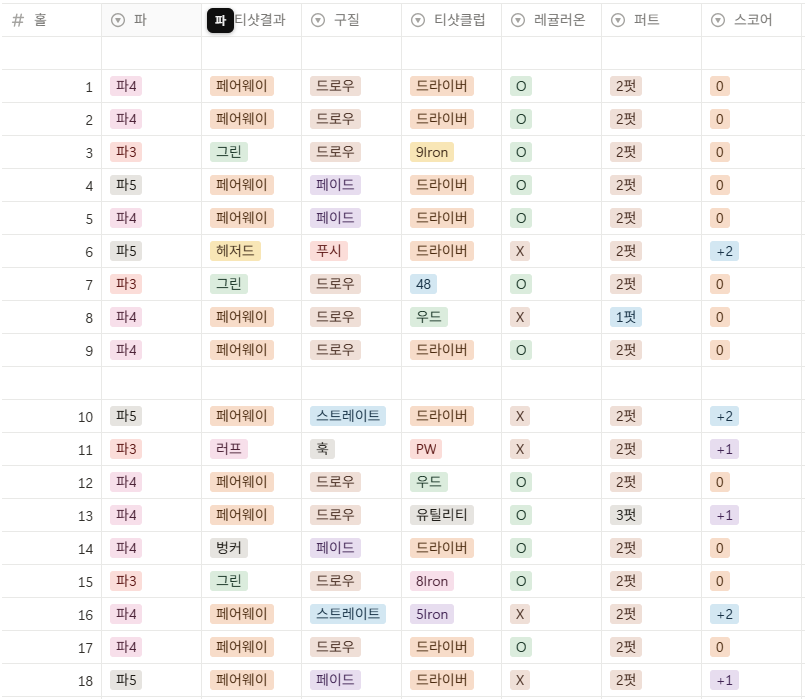Click the 스코어 column select icon
This screenshot has height=699, width=805.
(x=718, y=20)
